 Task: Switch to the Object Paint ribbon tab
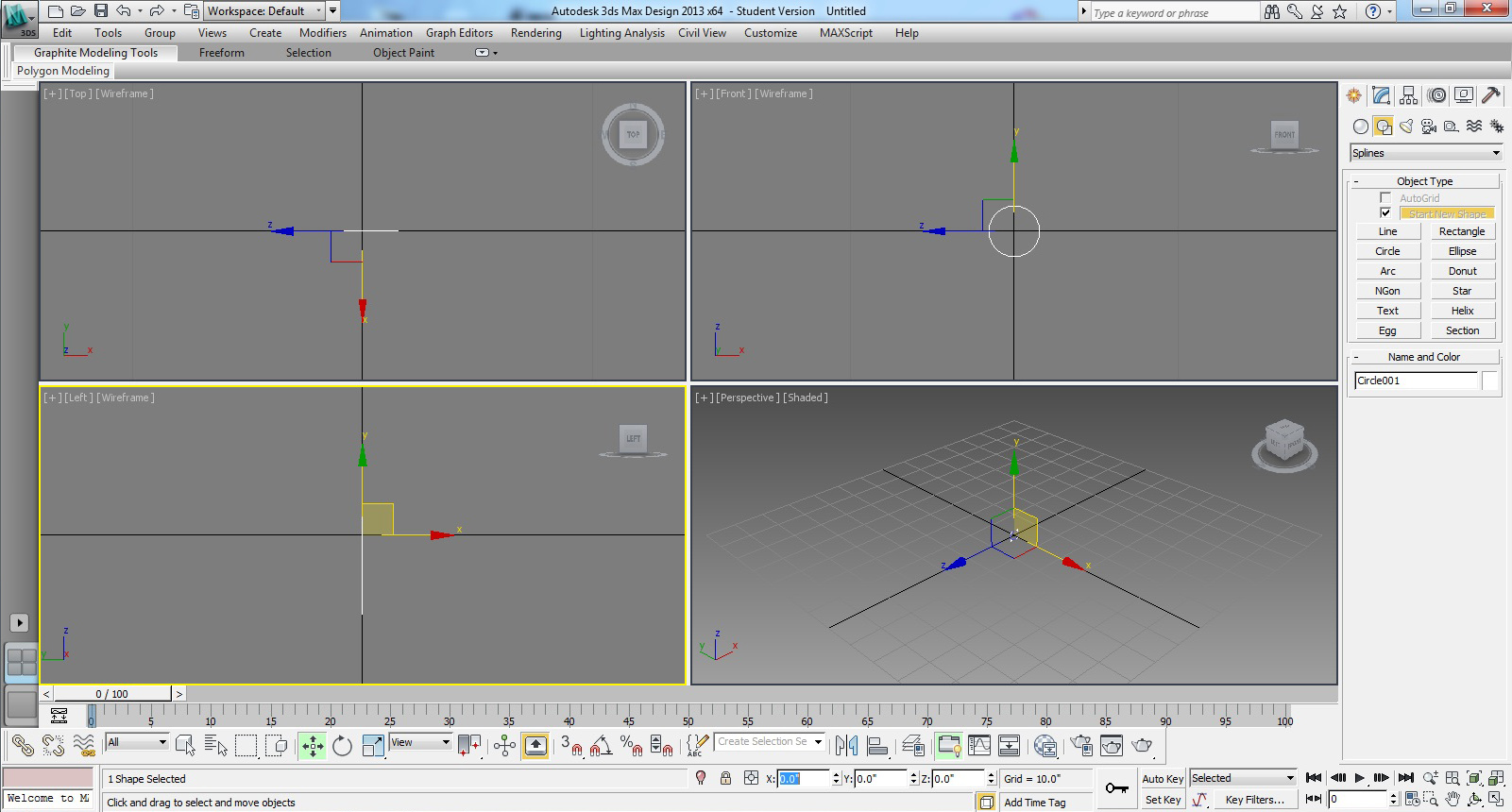pyautogui.click(x=404, y=53)
